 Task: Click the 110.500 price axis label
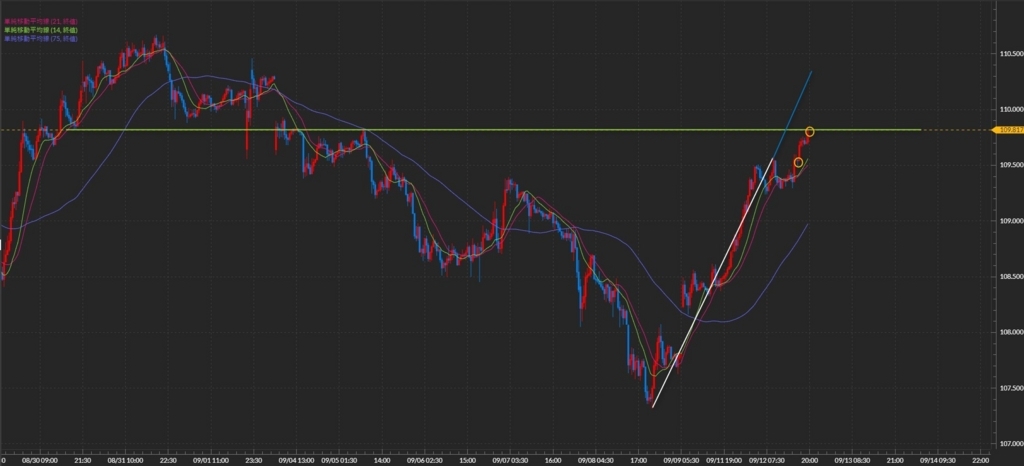(1011, 53)
